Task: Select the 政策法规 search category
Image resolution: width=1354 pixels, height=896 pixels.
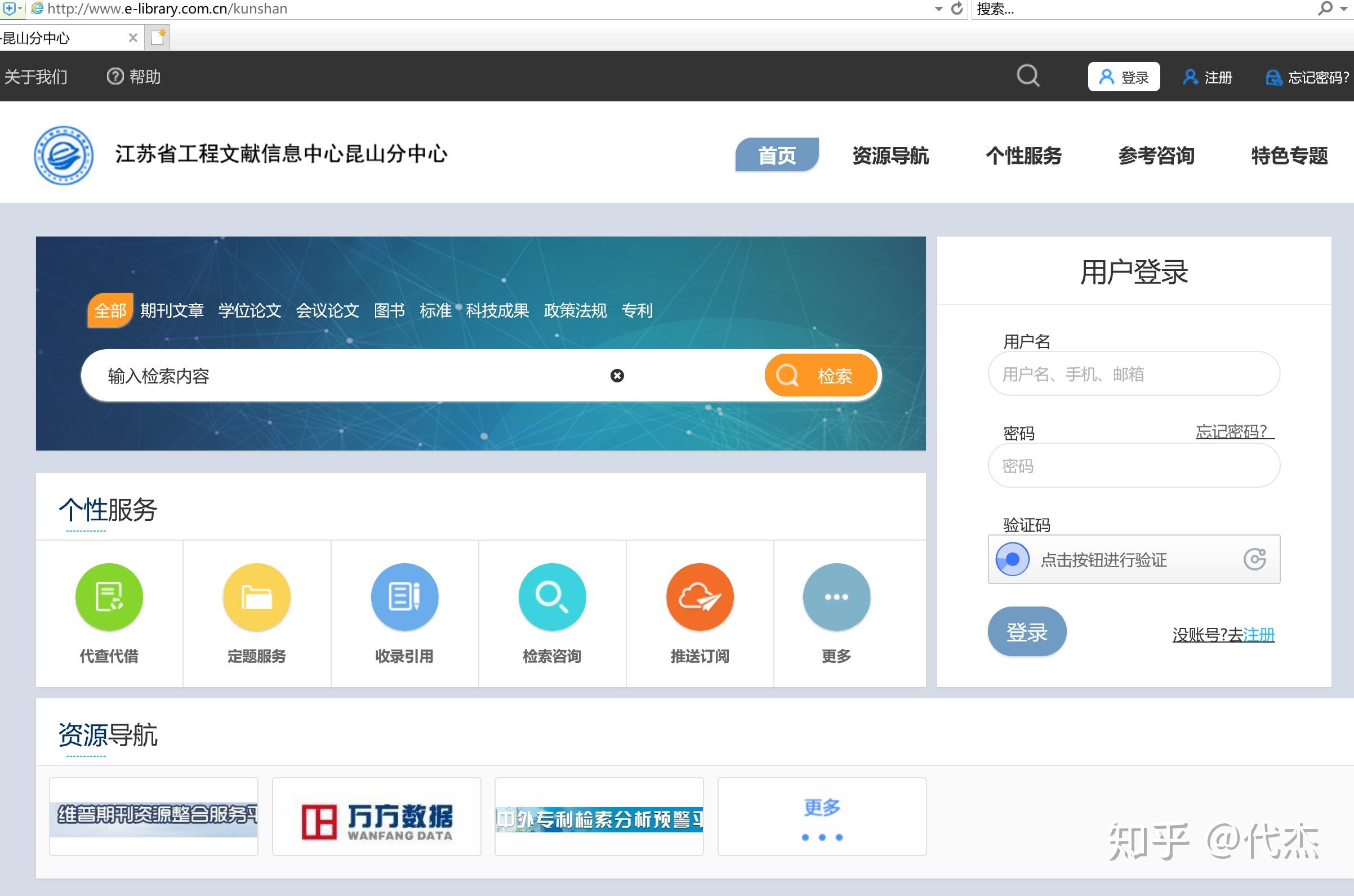Action: pos(575,310)
